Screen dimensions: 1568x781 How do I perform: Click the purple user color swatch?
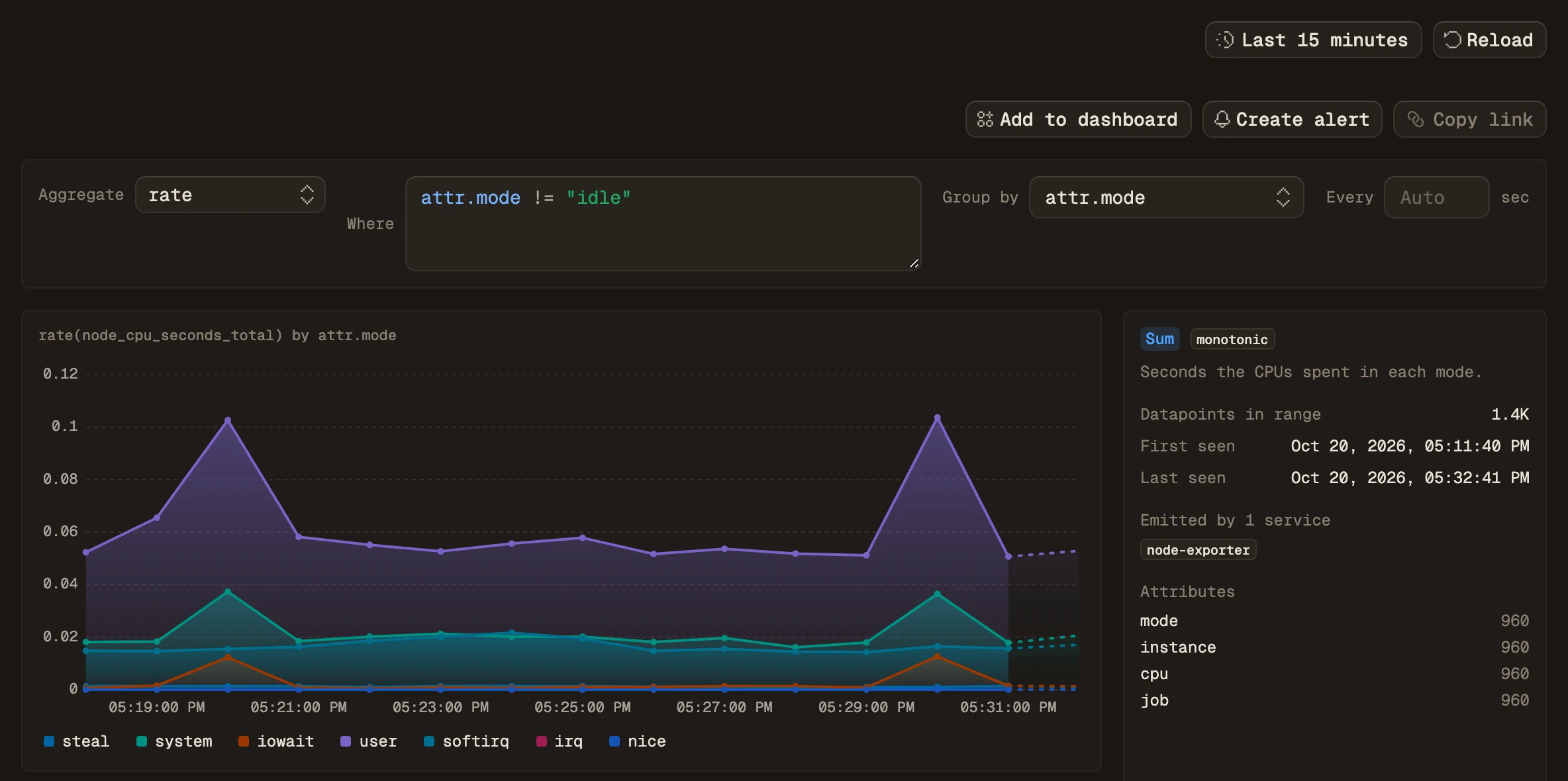346,741
